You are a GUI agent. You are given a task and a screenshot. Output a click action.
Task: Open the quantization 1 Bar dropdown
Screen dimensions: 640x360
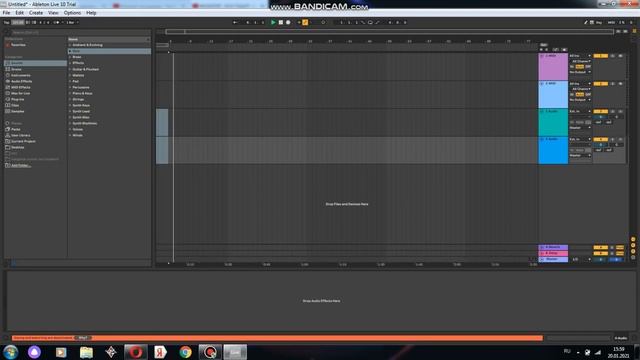(72, 22)
